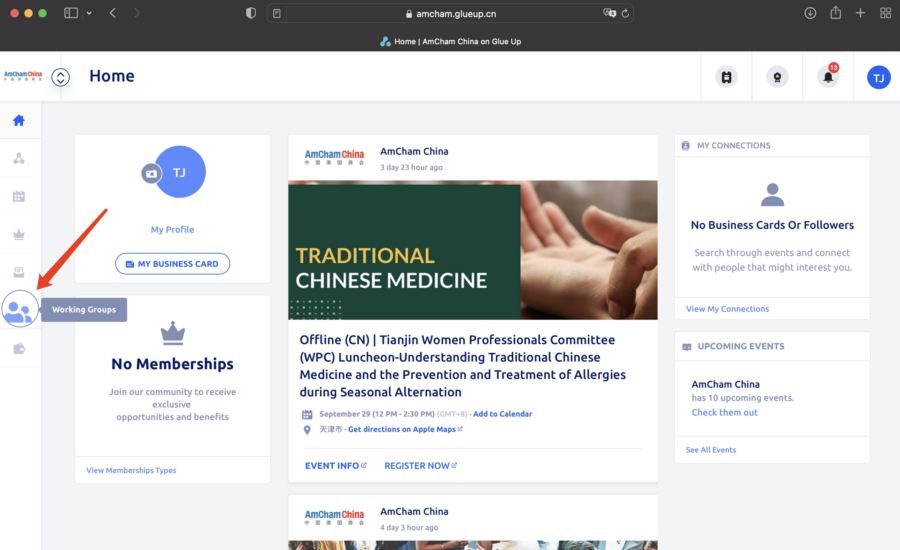The height and width of the screenshot is (550, 900).
Task: Click the community network sidebar icon
Action: [x=19, y=158]
